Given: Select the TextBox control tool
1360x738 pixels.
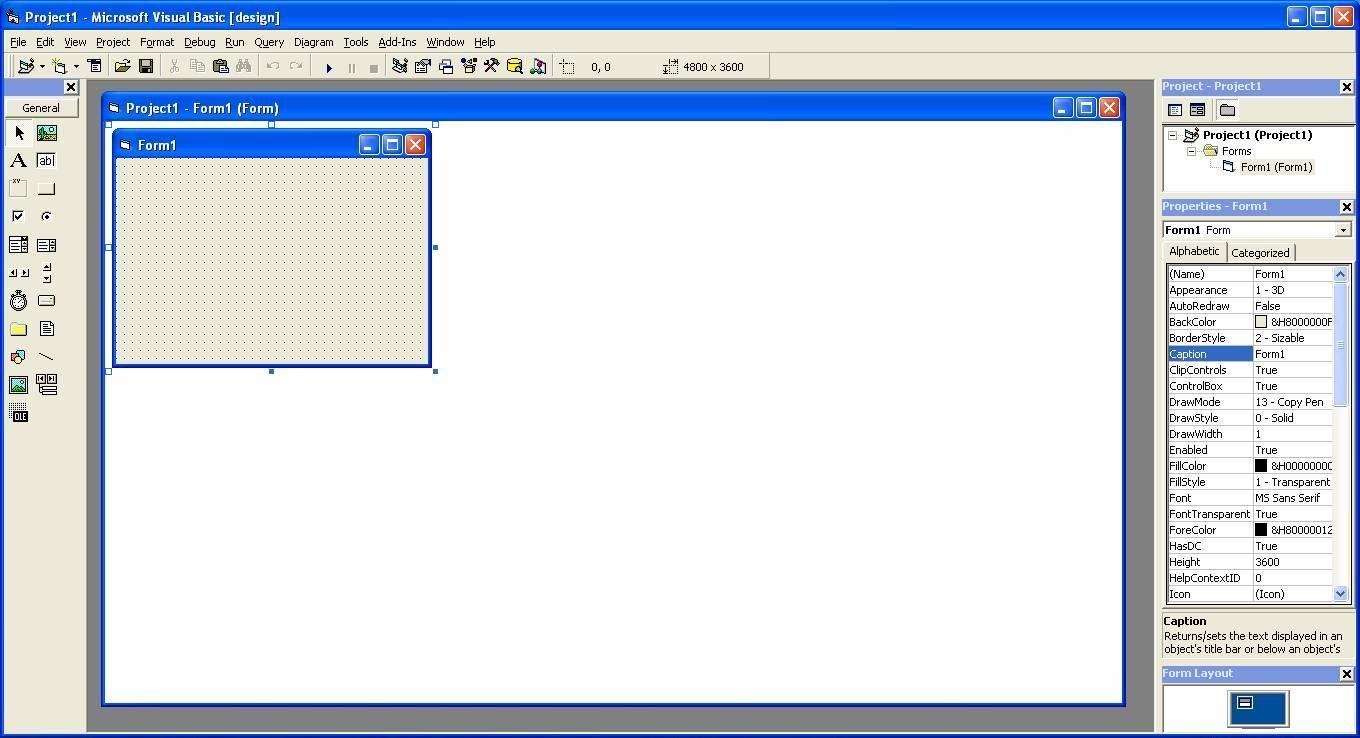Looking at the screenshot, I should 46,161.
